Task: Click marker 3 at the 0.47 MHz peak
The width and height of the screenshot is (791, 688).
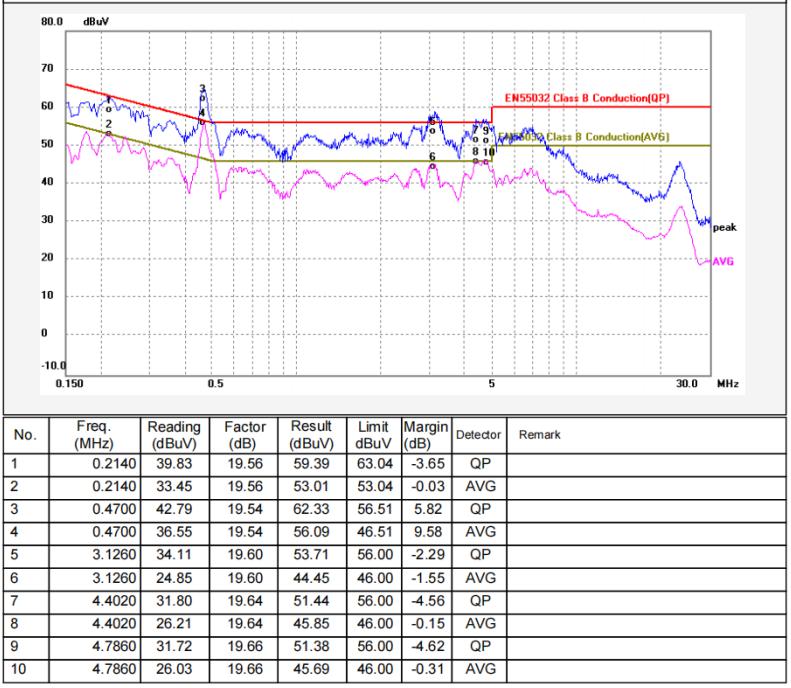Action: tap(202, 97)
